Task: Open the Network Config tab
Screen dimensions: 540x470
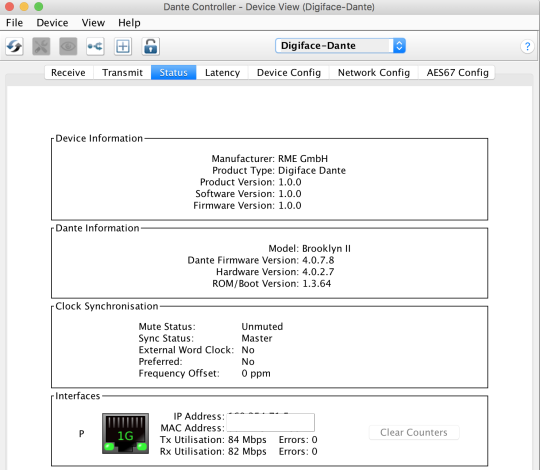Action: click(x=374, y=72)
